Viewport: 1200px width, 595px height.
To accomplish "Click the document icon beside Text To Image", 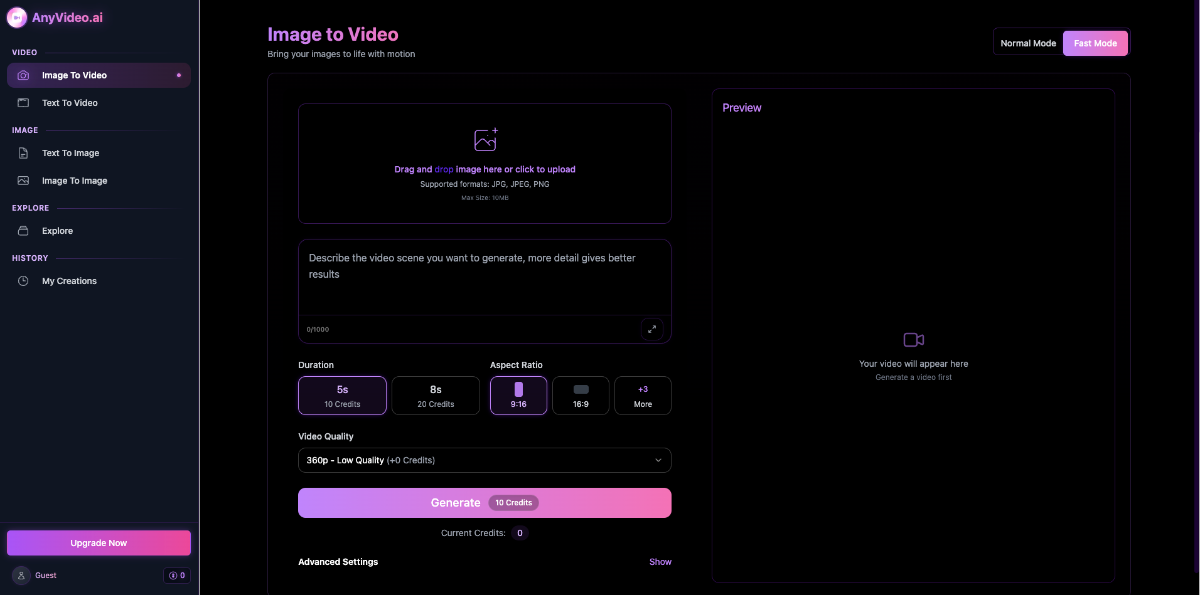I will [x=23, y=153].
